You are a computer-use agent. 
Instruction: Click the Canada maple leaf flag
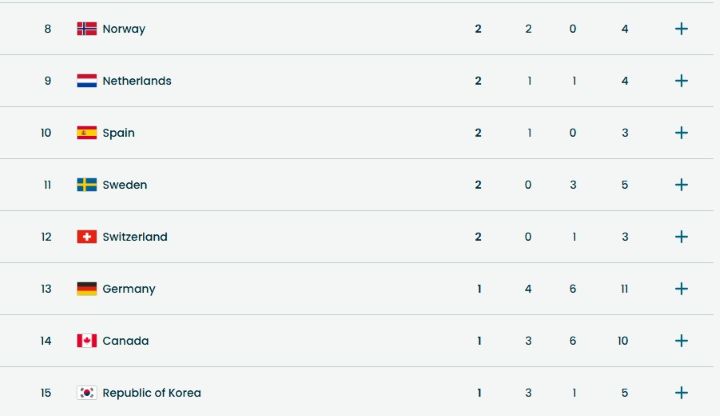[x=87, y=341]
